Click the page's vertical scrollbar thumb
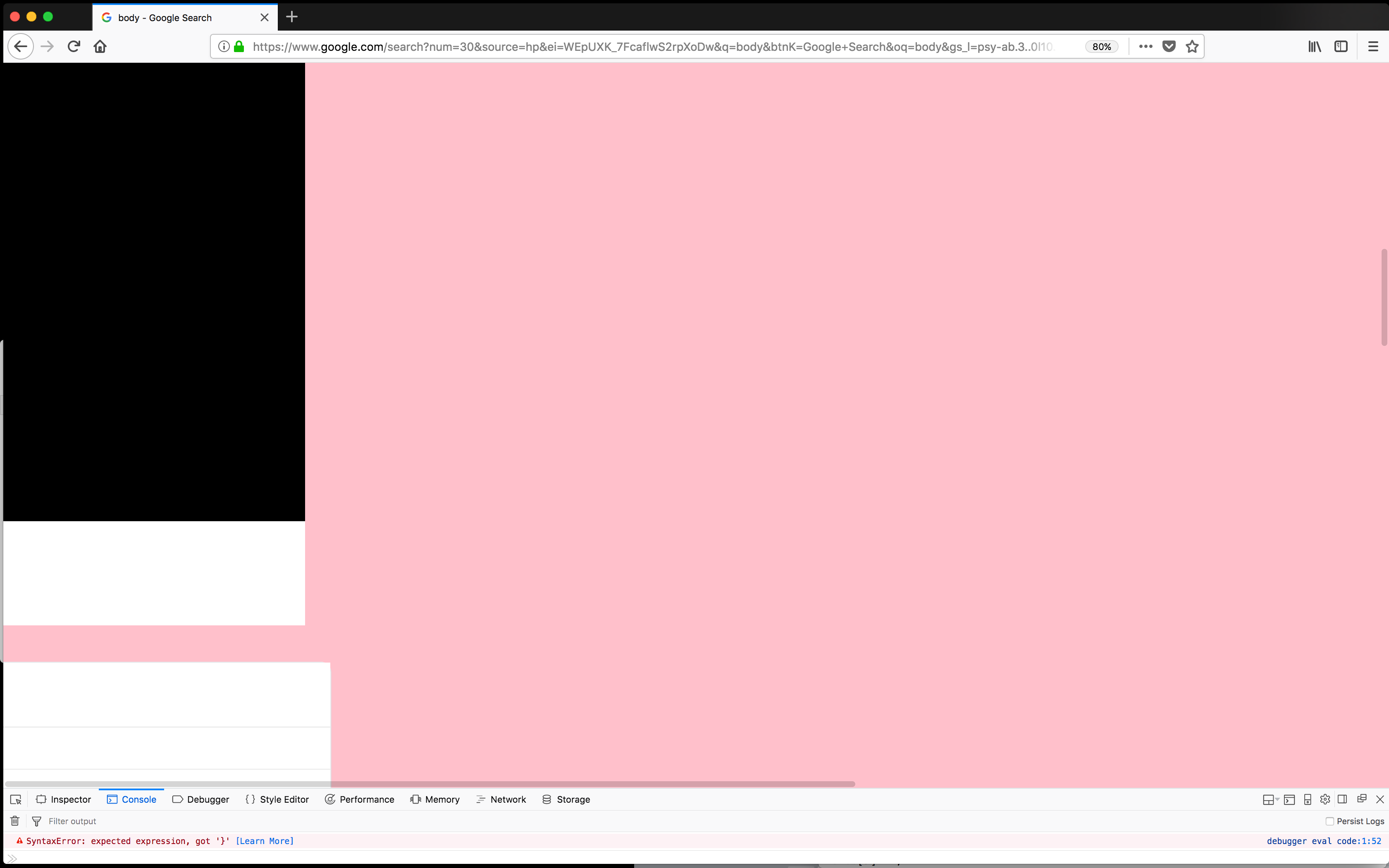 pos(1384,297)
